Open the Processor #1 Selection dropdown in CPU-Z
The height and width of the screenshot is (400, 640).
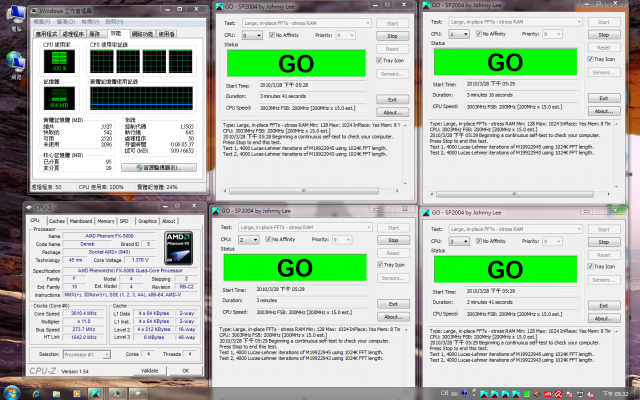(x=87, y=355)
